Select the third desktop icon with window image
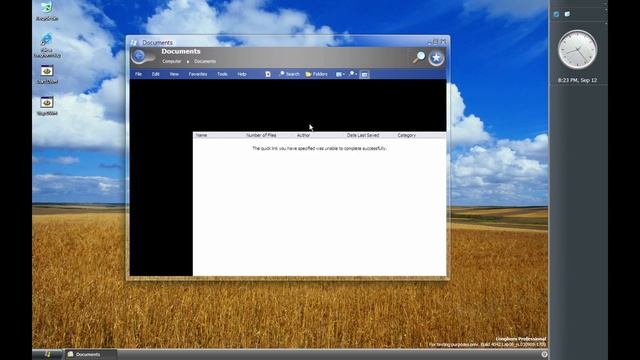The image size is (640, 360). pos(47,74)
